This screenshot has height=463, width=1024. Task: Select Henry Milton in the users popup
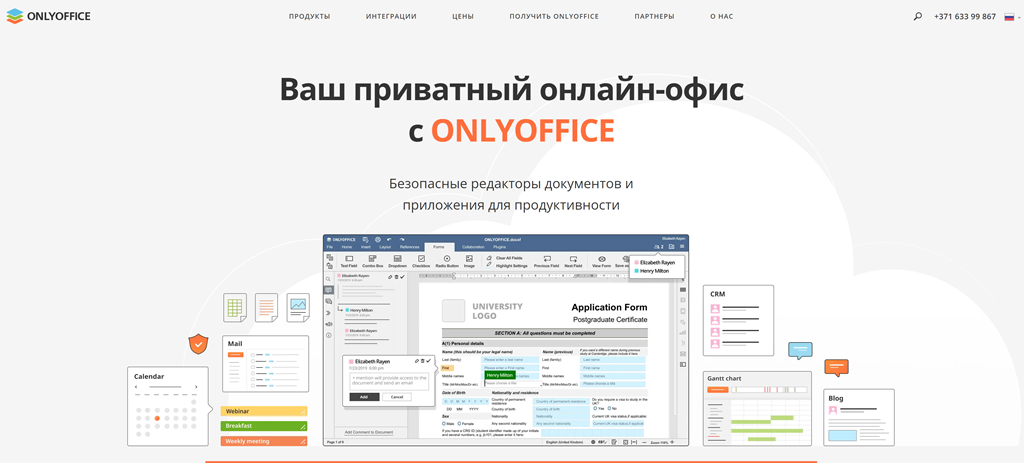654,271
